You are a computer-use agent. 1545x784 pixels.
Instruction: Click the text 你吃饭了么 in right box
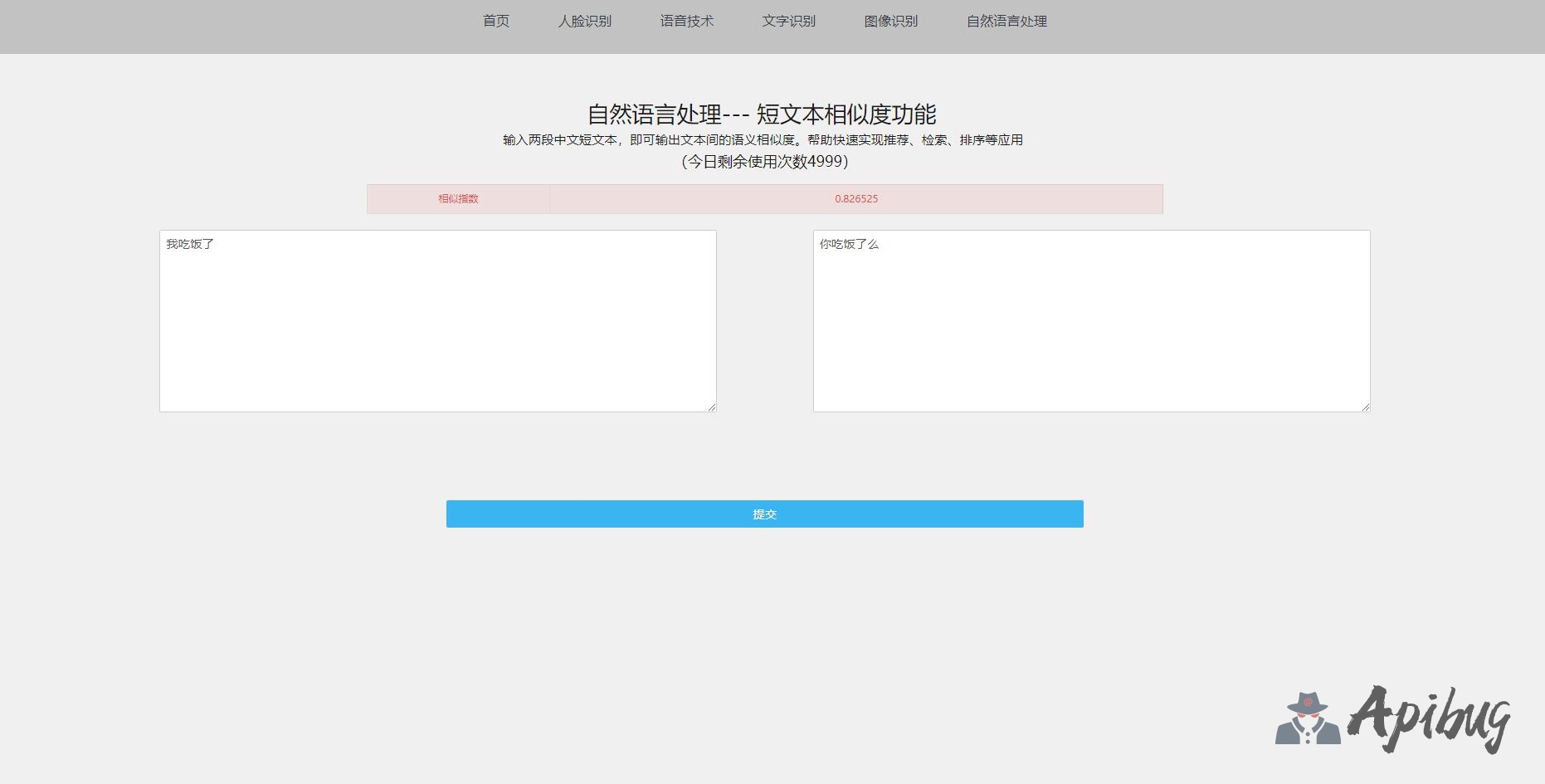click(849, 244)
